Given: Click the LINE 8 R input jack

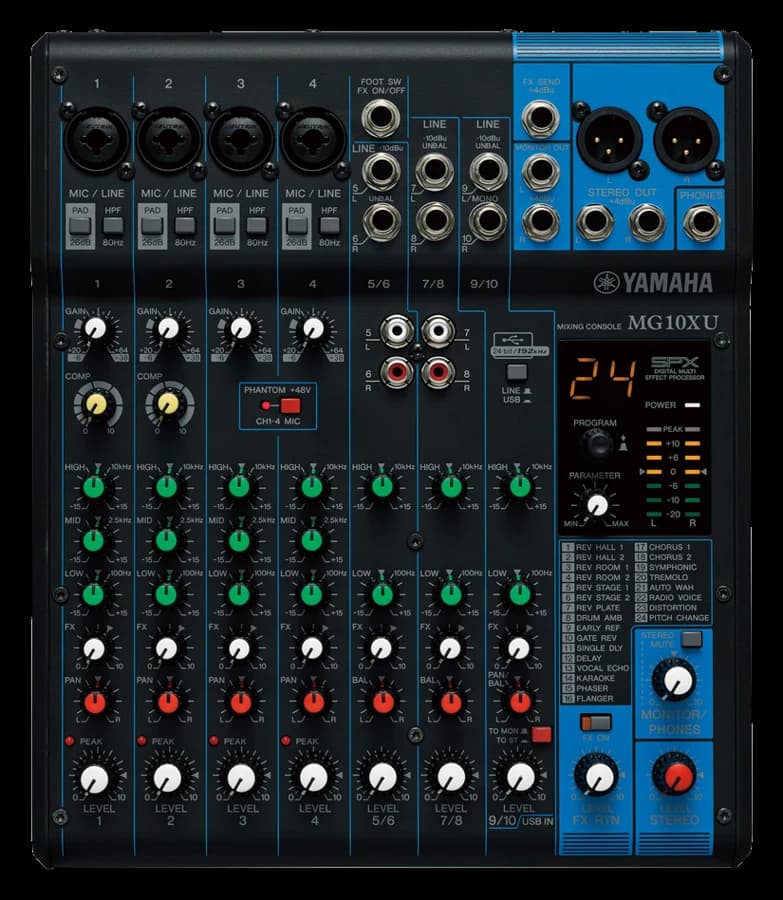Looking at the screenshot, I should click(435, 222).
